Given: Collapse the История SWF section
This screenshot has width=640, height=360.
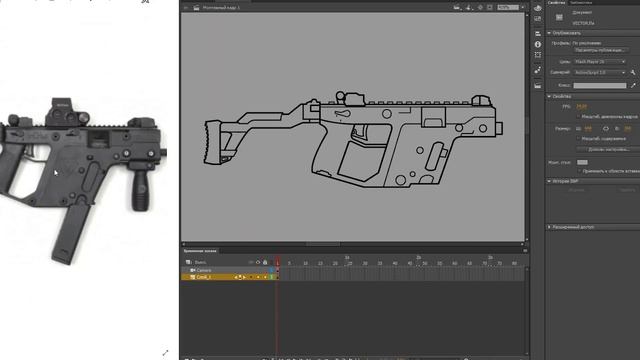Looking at the screenshot, I should tap(549, 181).
